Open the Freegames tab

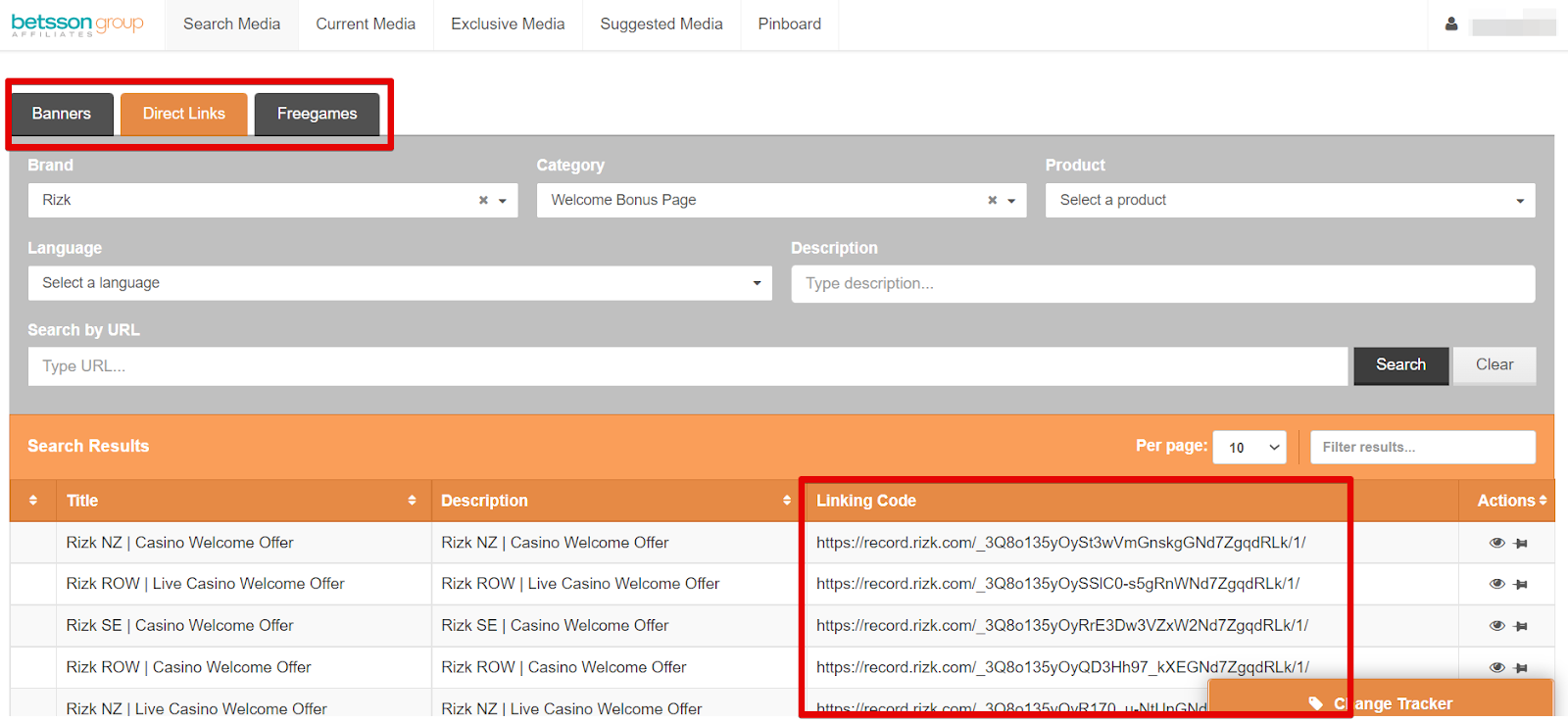tap(317, 114)
